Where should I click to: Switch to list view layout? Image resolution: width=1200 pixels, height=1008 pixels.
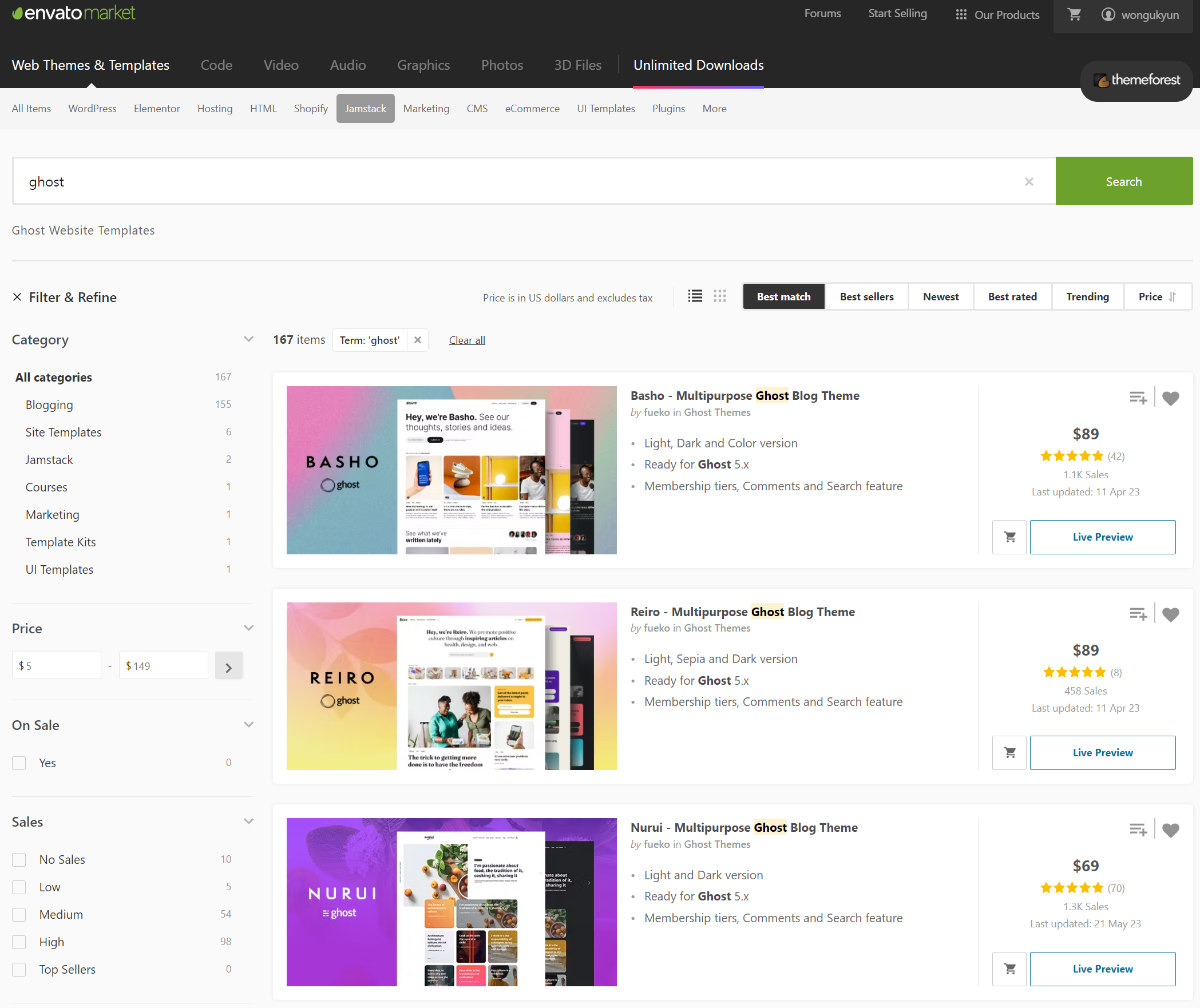[695, 296]
